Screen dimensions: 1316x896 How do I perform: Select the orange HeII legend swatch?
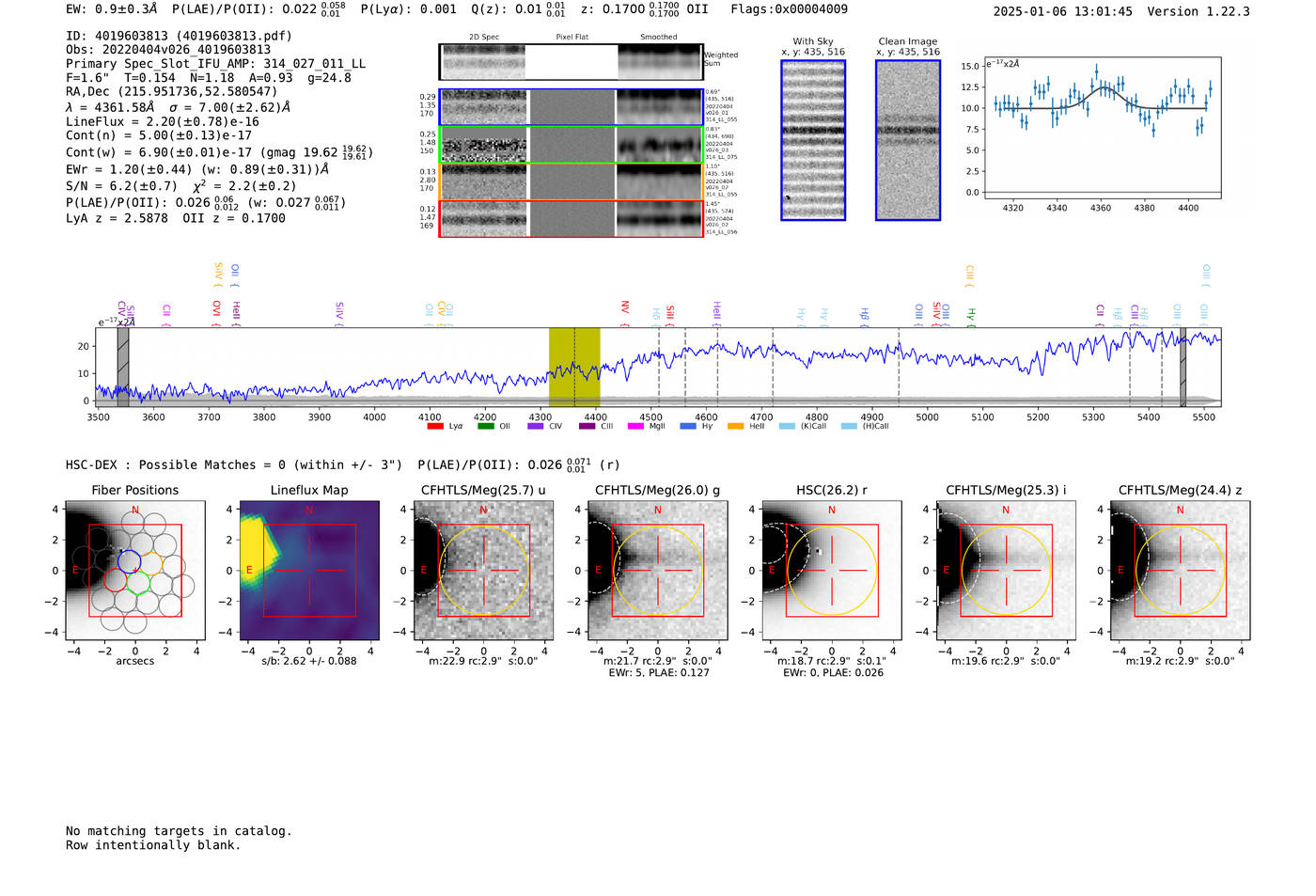coord(735,427)
